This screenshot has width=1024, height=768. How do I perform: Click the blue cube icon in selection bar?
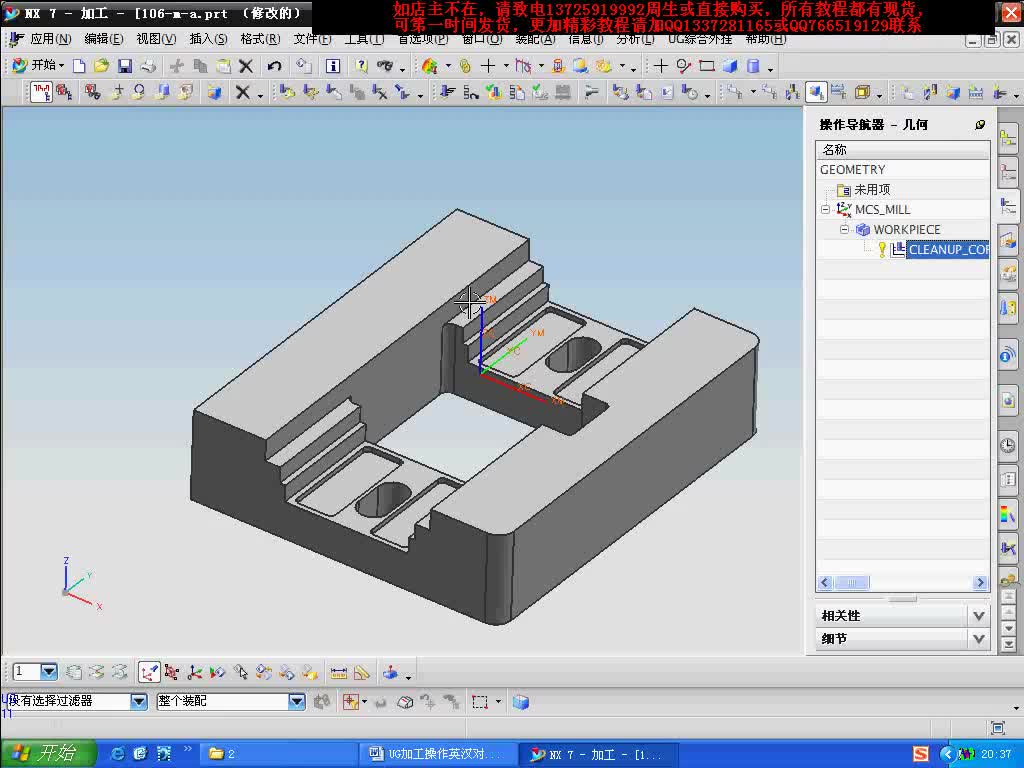pyautogui.click(x=520, y=702)
